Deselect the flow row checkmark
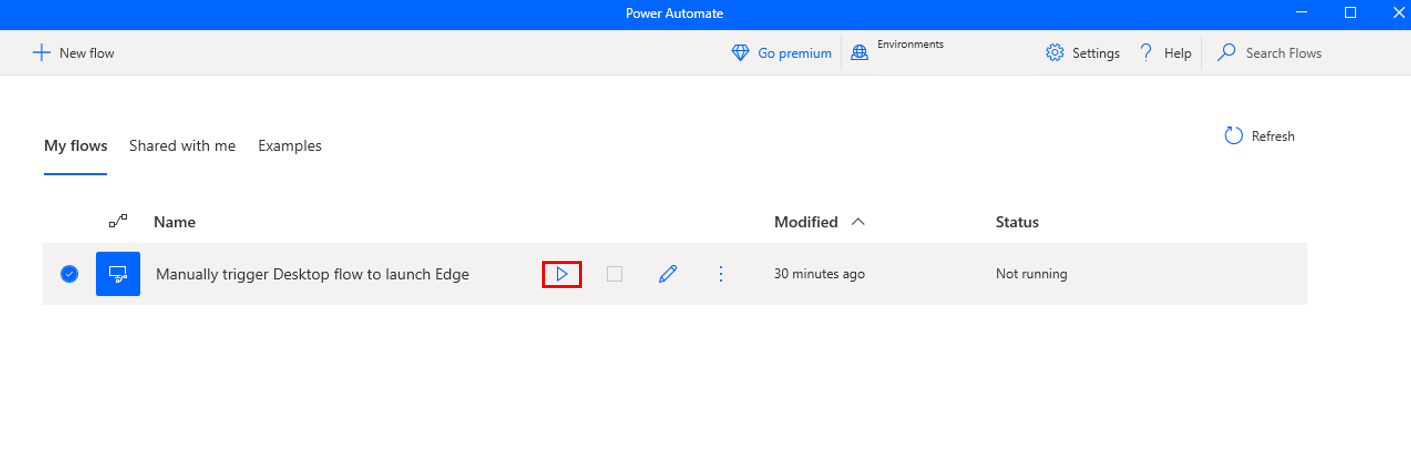 click(x=69, y=273)
